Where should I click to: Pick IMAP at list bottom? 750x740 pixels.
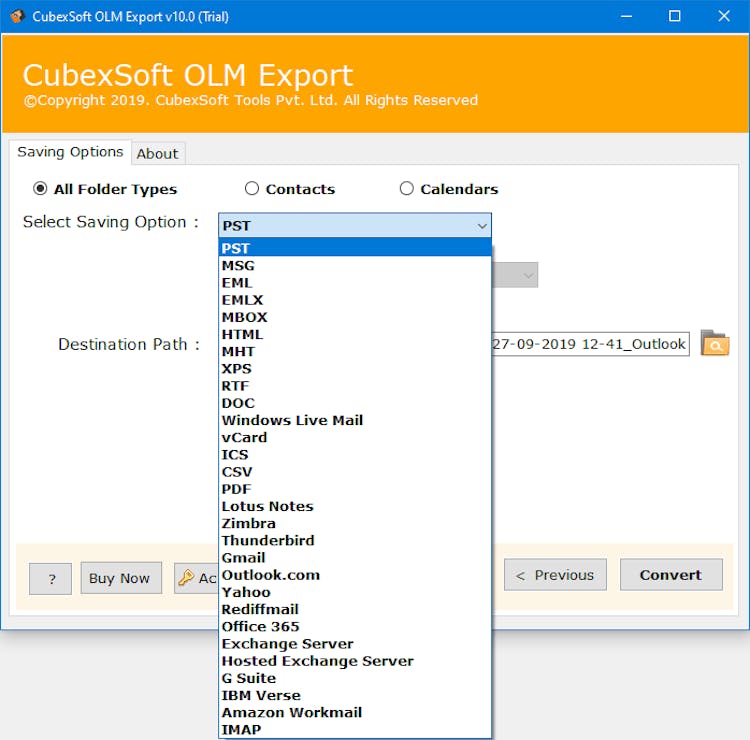[355, 730]
